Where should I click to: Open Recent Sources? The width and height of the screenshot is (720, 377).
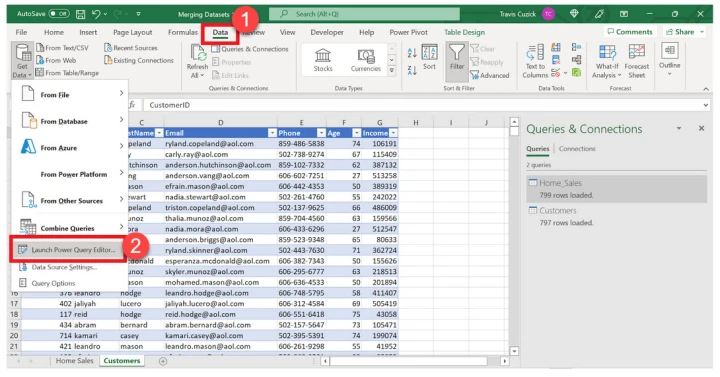click(x=131, y=48)
